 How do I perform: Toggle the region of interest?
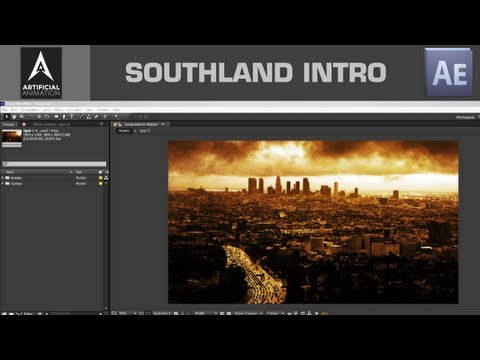click(222, 313)
